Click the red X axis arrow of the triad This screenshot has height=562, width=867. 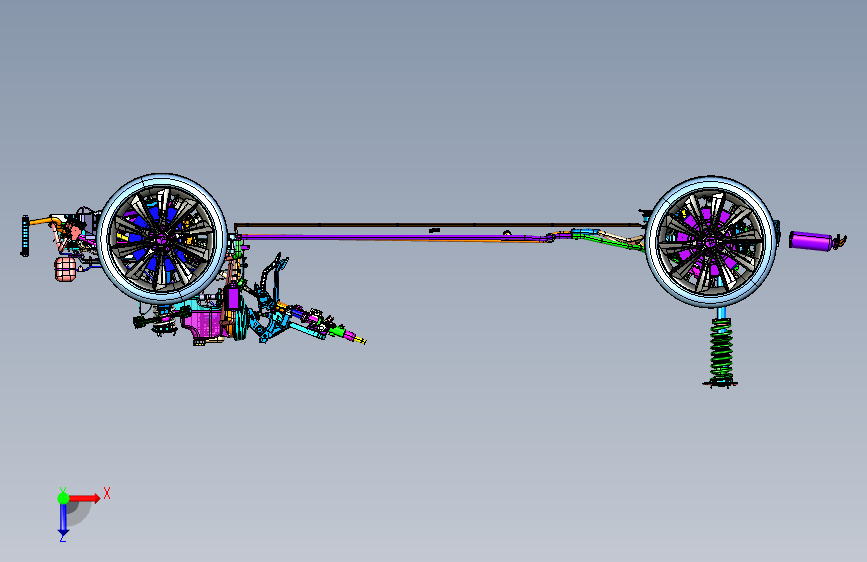85,498
